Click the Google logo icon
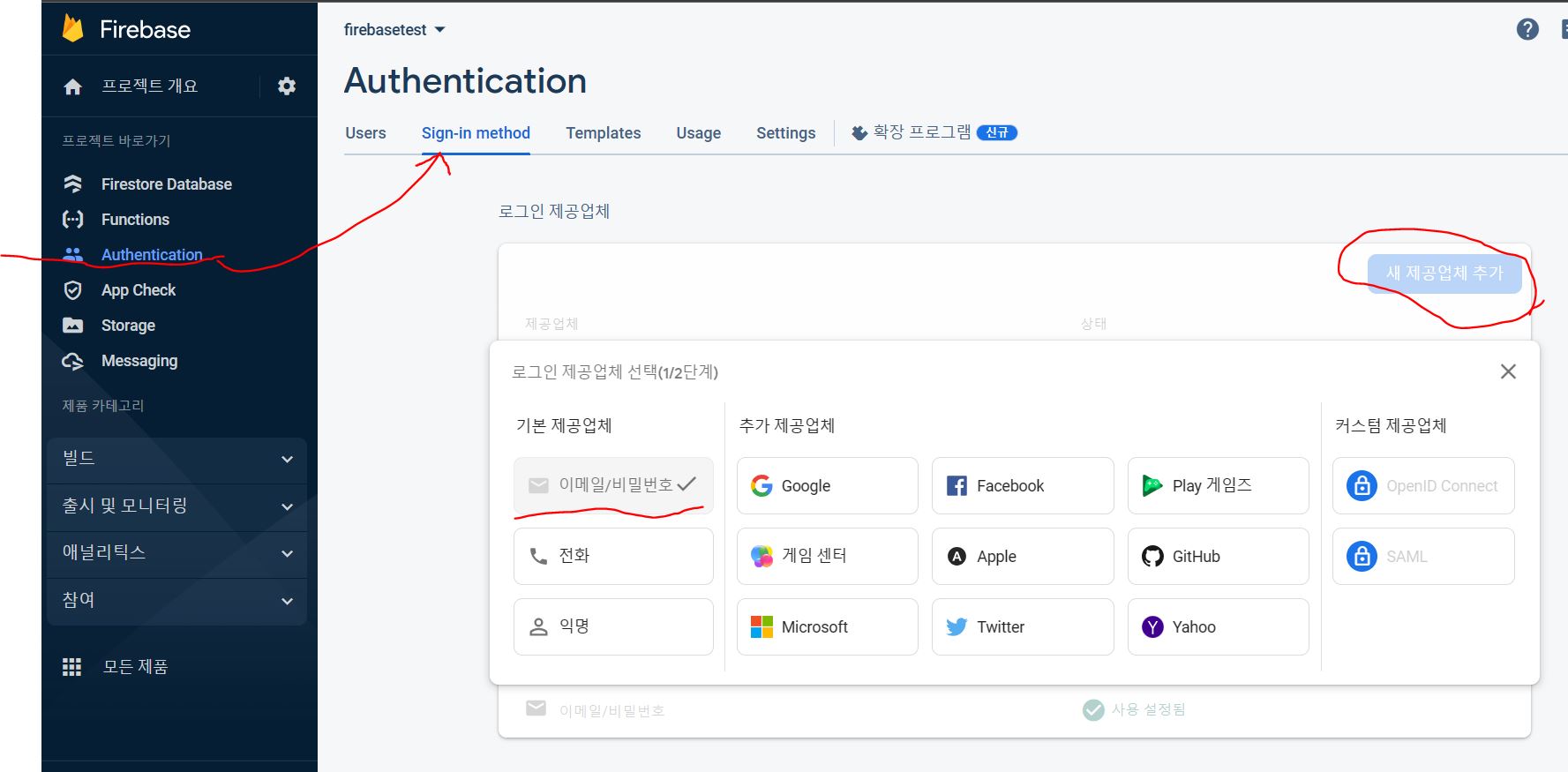 click(761, 485)
